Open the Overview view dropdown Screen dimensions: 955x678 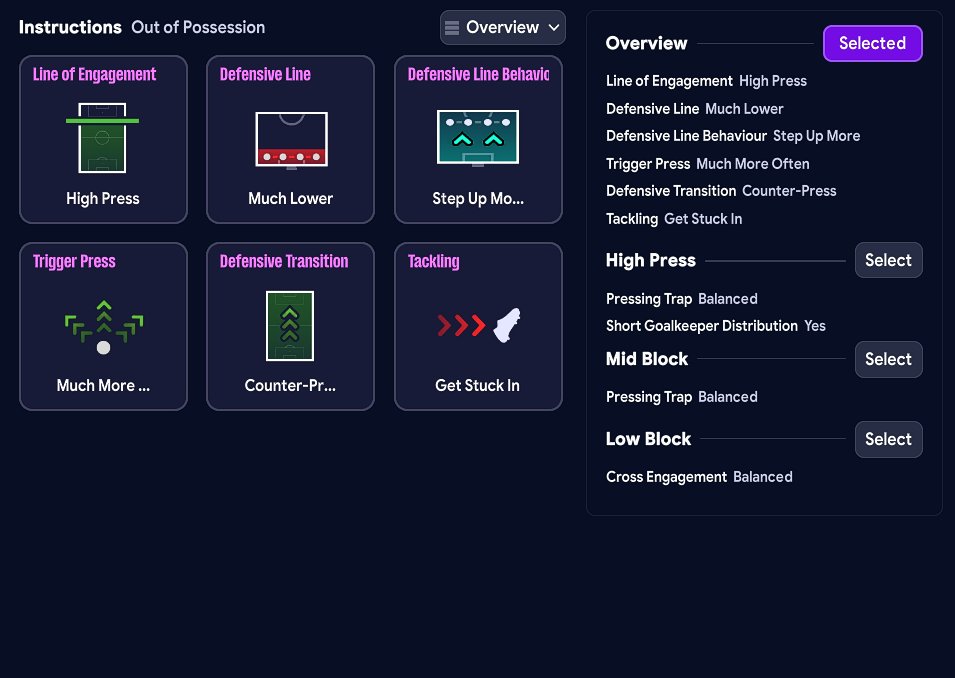[x=503, y=28]
